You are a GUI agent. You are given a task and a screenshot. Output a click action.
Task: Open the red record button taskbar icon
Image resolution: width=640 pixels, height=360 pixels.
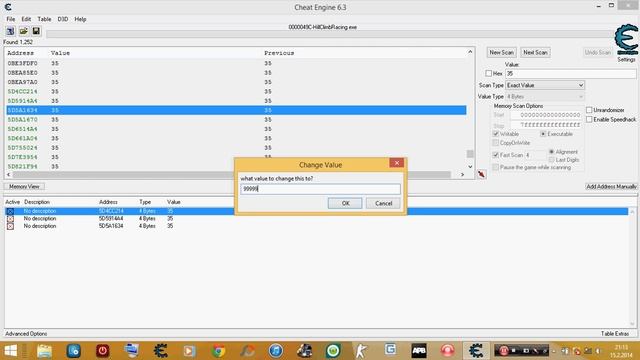[x=447, y=351]
